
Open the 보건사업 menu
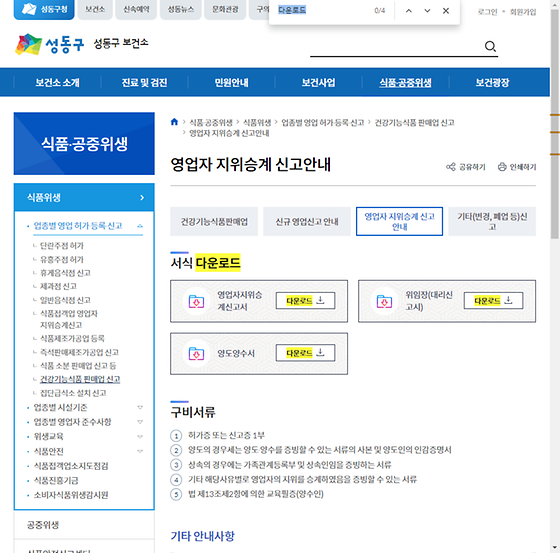pyautogui.click(x=319, y=83)
